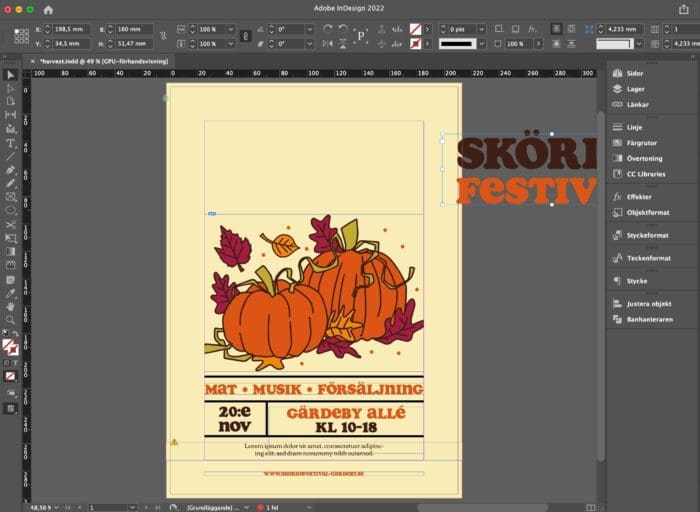Toggle formatting affects container button

tap(6, 363)
